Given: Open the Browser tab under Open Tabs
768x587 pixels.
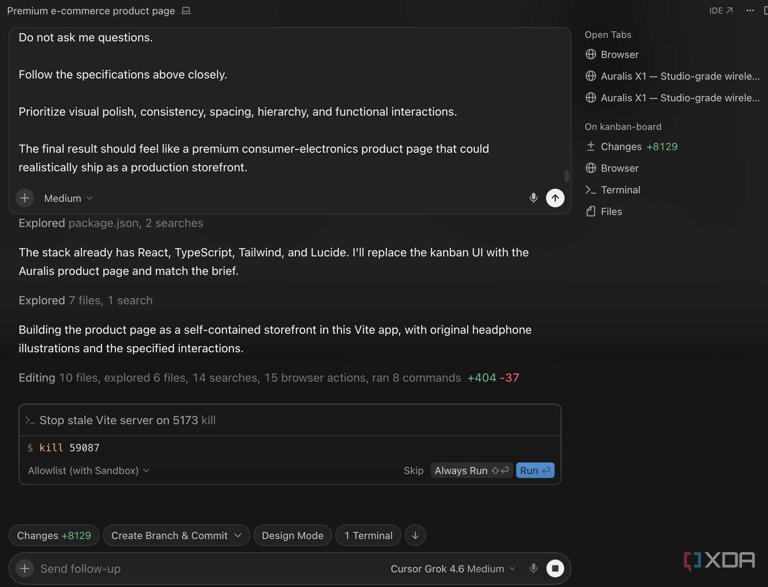Looking at the screenshot, I should 612,54.
